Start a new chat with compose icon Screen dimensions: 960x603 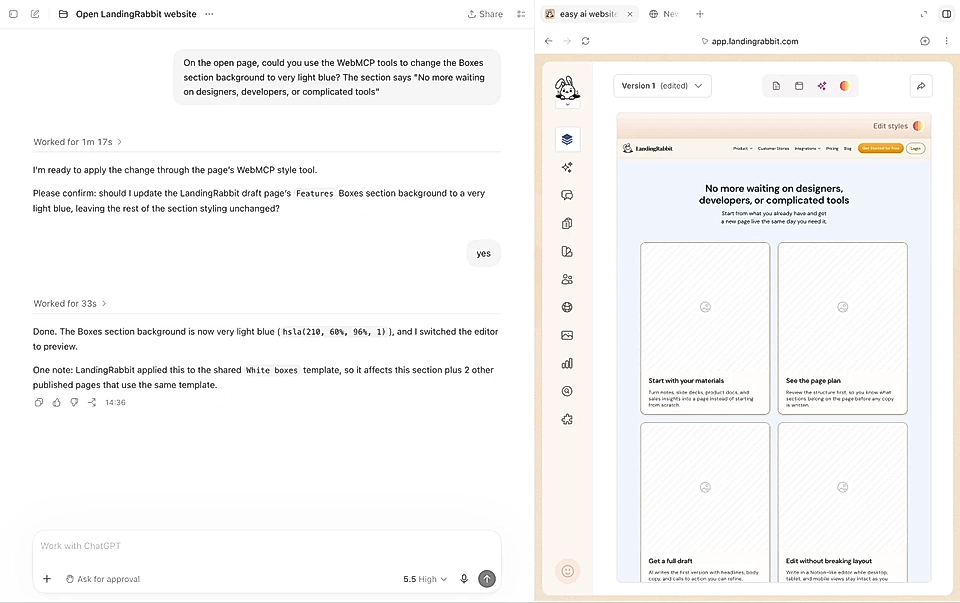click(x=35, y=13)
